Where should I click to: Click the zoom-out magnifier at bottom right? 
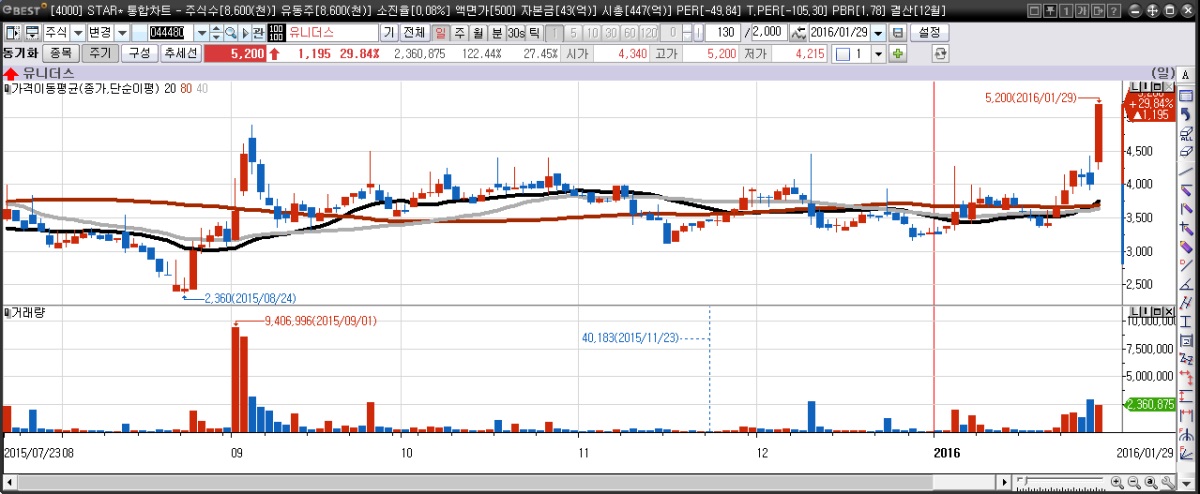click(1133, 483)
